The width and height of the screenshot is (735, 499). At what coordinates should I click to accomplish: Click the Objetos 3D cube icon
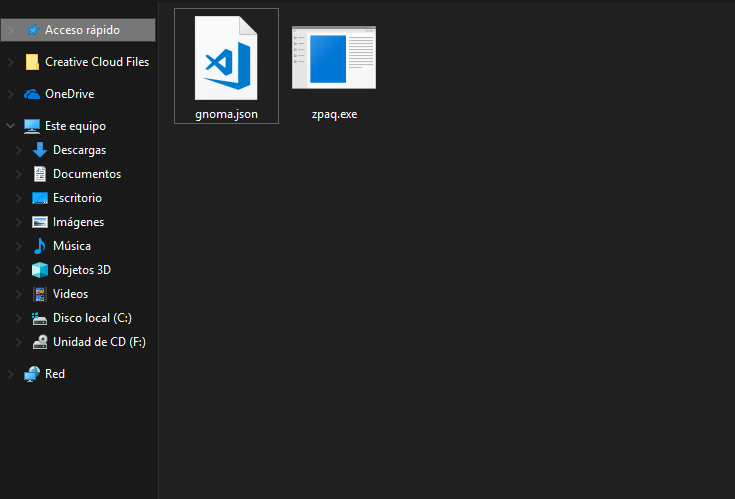(40, 270)
